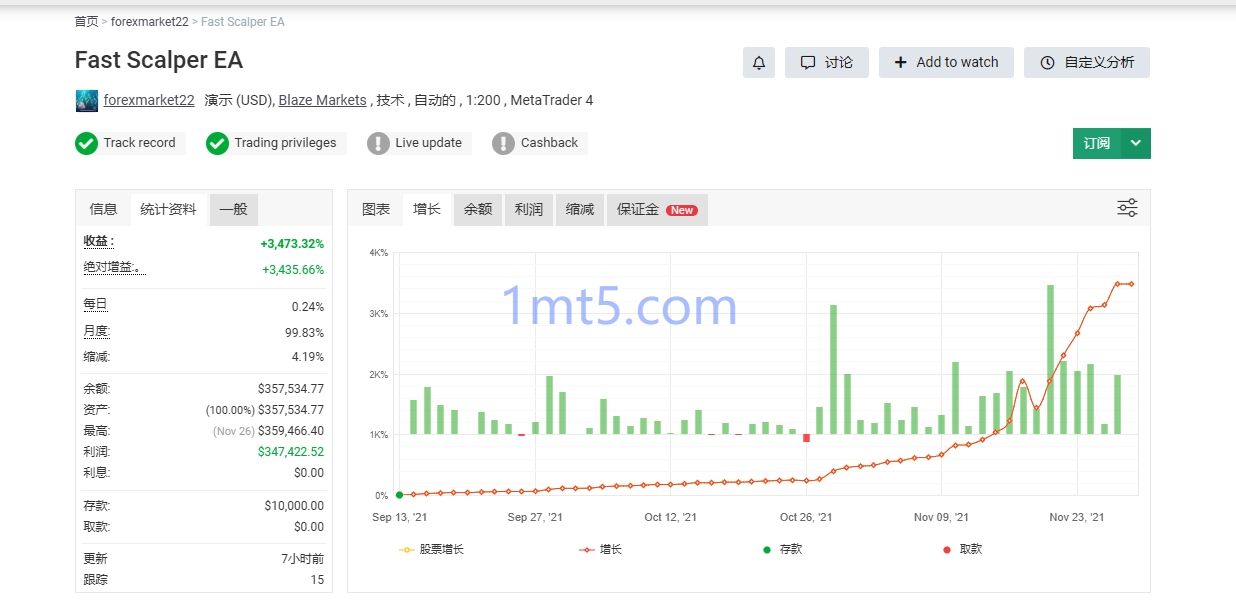Image resolution: width=1236 pixels, height=603 pixels.
Task: Click the $359,466.40 highest value
Action: point(291,431)
